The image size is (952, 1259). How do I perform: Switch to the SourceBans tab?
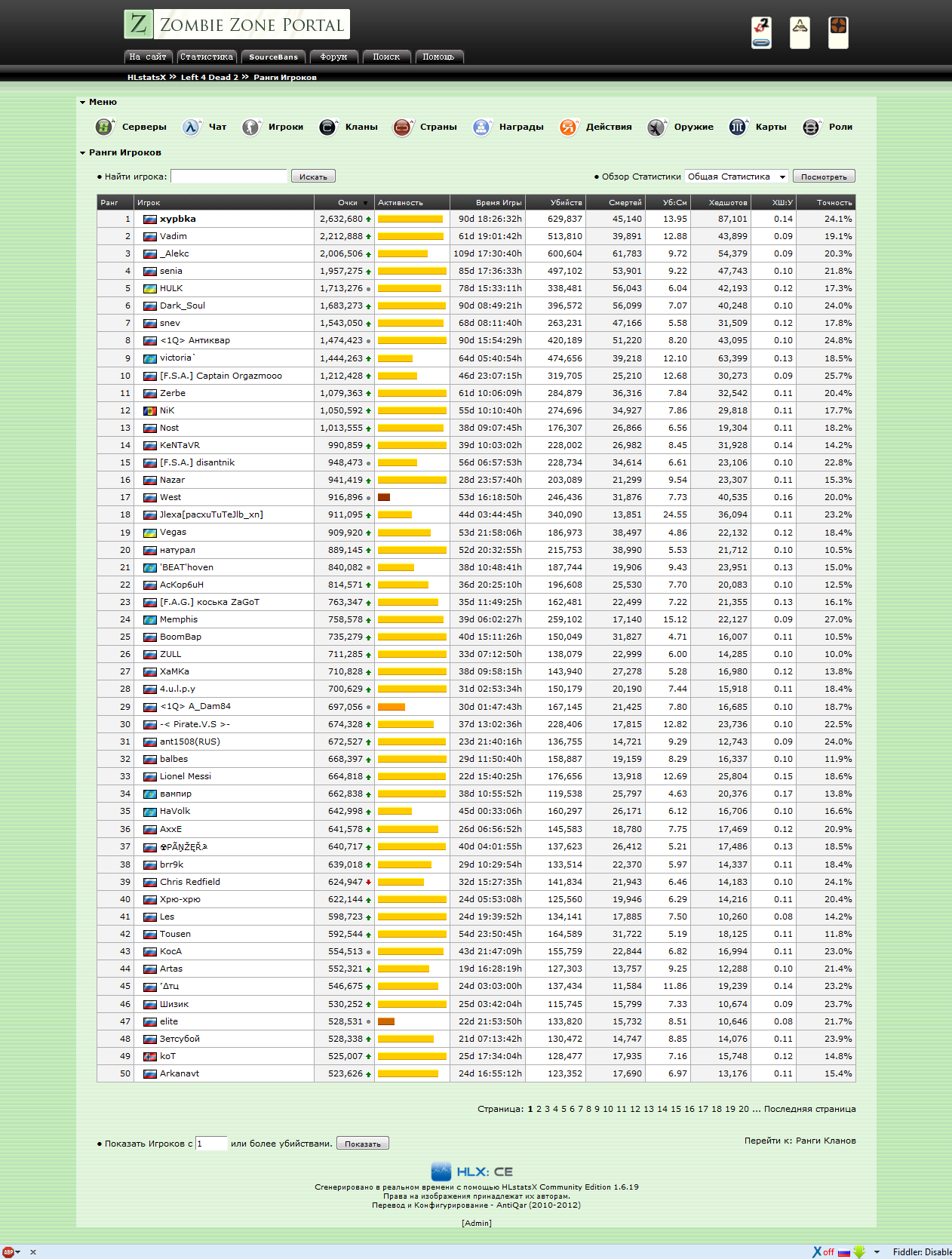[x=273, y=57]
